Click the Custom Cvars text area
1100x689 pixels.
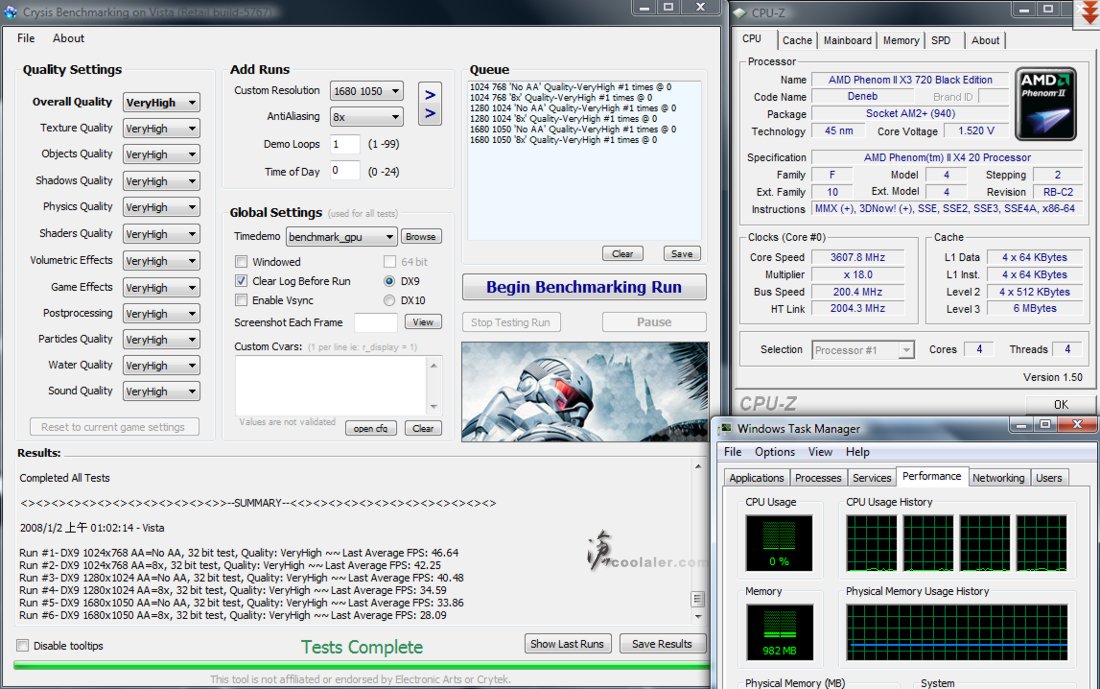330,385
